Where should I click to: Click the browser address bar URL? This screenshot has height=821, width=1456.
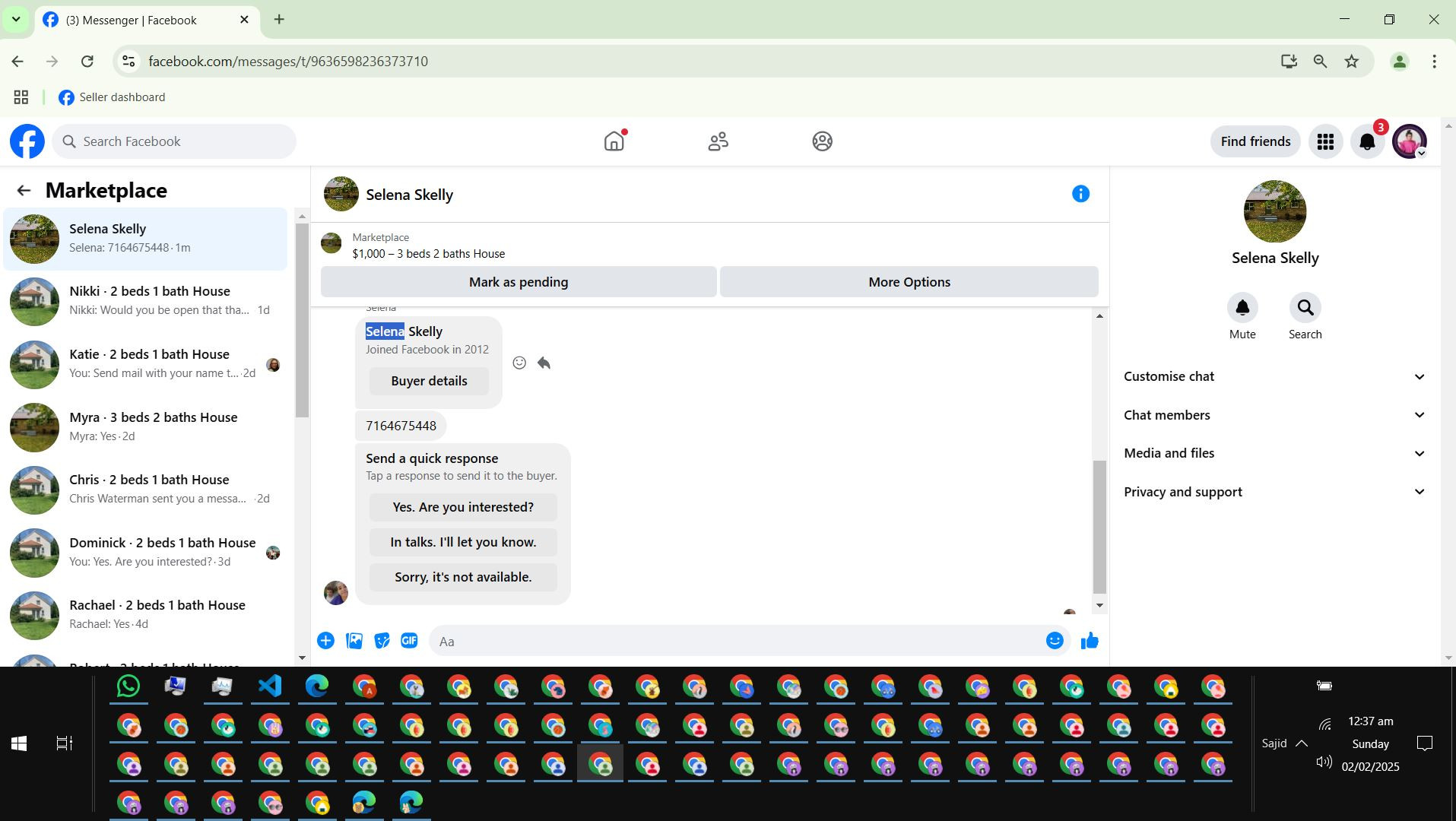click(288, 62)
